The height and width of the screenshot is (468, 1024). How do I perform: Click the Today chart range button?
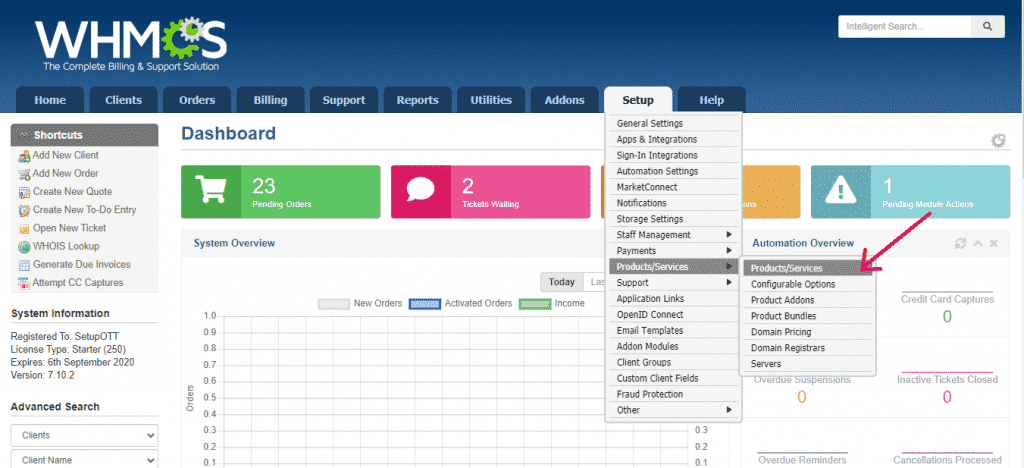point(562,282)
